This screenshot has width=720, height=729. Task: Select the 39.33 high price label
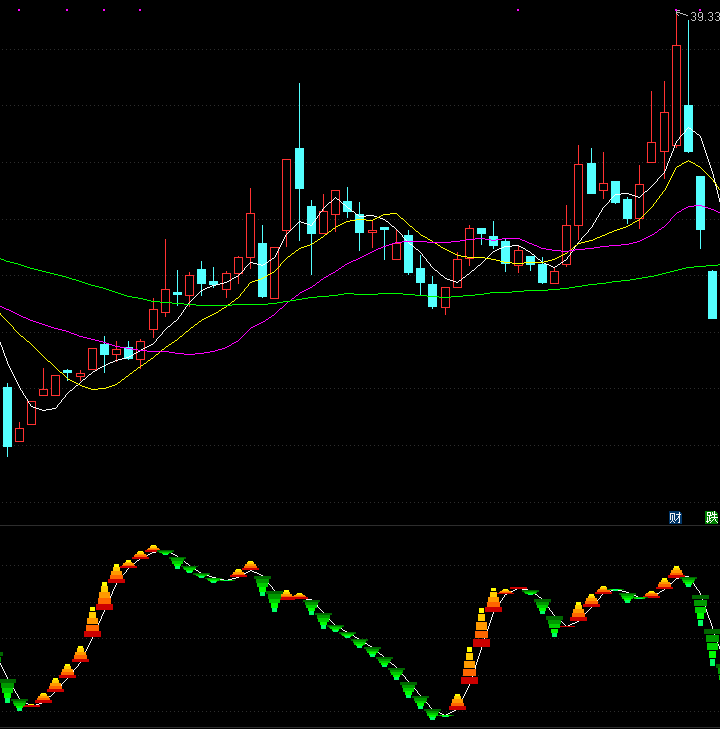(705, 17)
